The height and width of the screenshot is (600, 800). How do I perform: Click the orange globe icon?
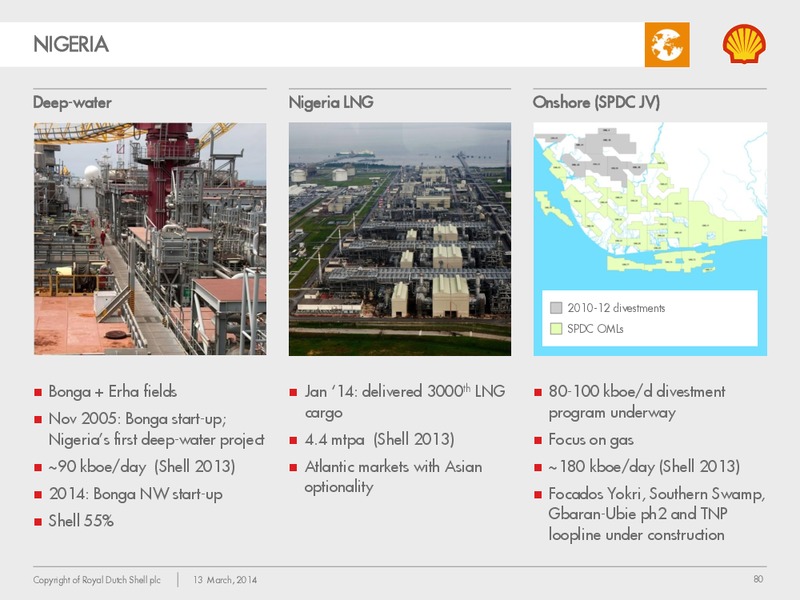pos(667,44)
